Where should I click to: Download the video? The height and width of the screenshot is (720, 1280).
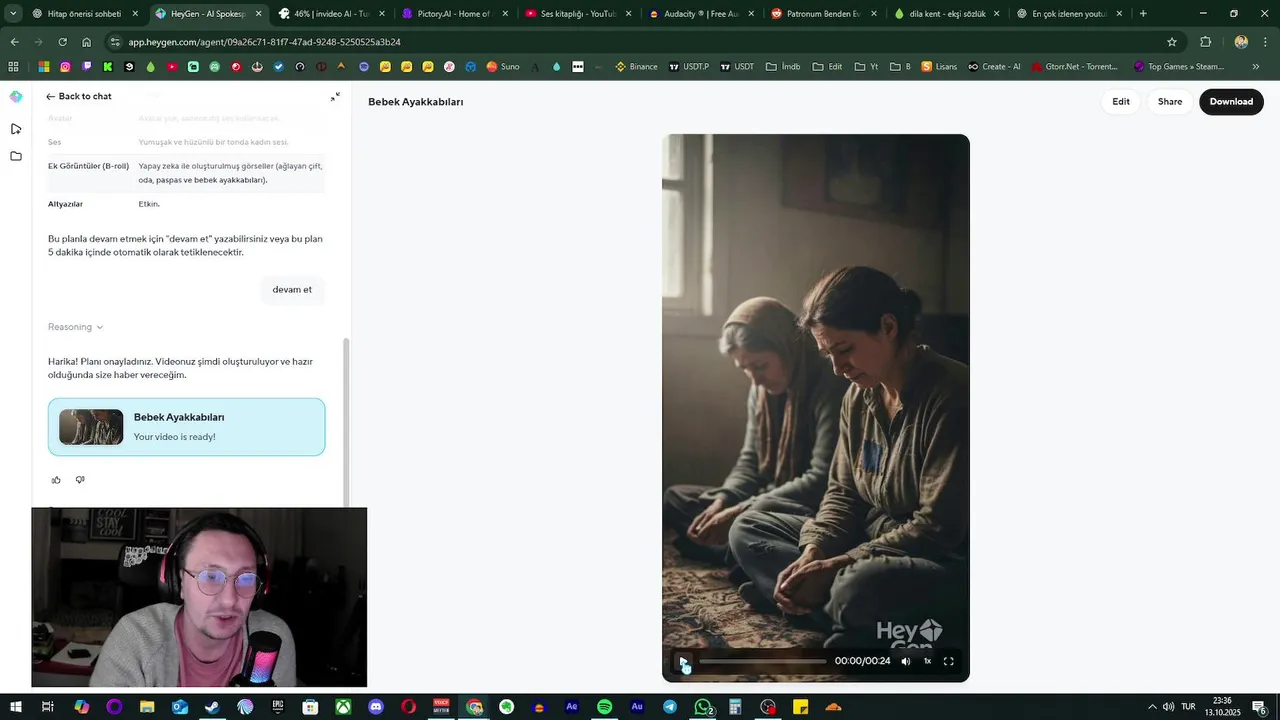[x=1231, y=102]
